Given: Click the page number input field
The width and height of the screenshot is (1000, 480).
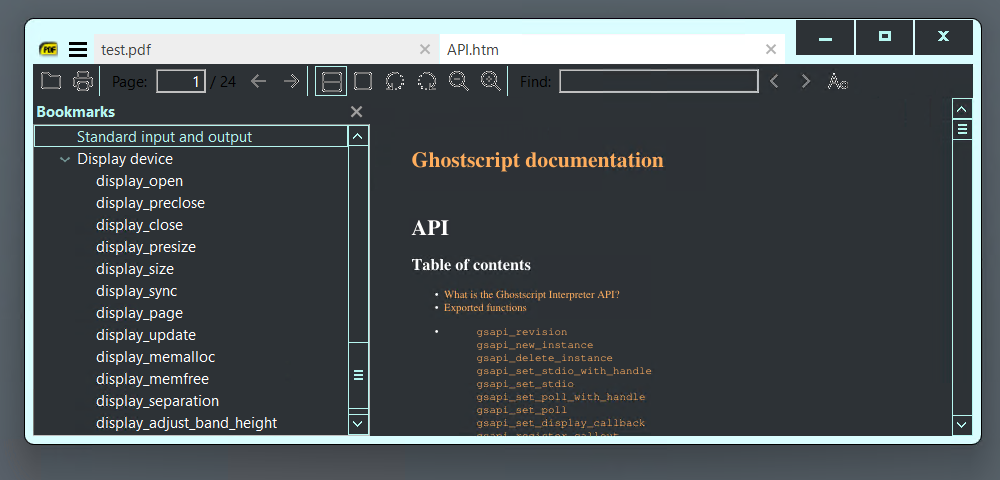Looking at the screenshot, I should 181,81.
